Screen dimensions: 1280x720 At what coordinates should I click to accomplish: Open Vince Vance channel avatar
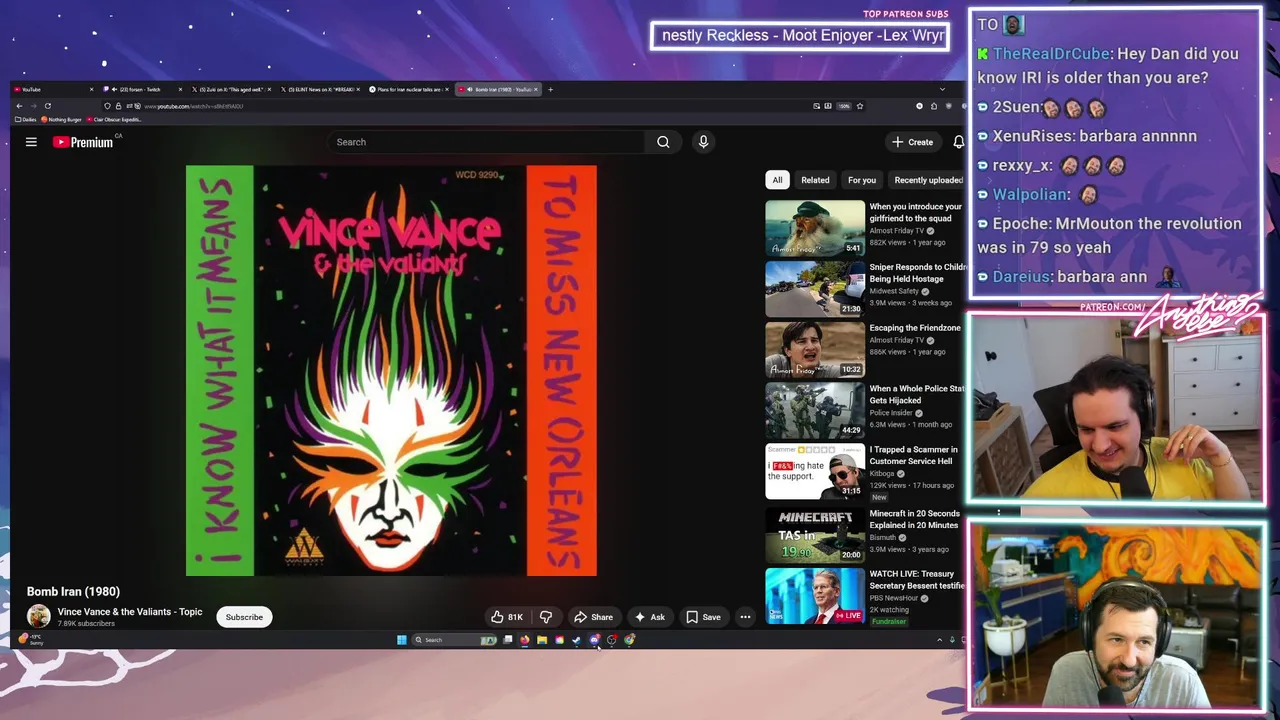point(39,617)
